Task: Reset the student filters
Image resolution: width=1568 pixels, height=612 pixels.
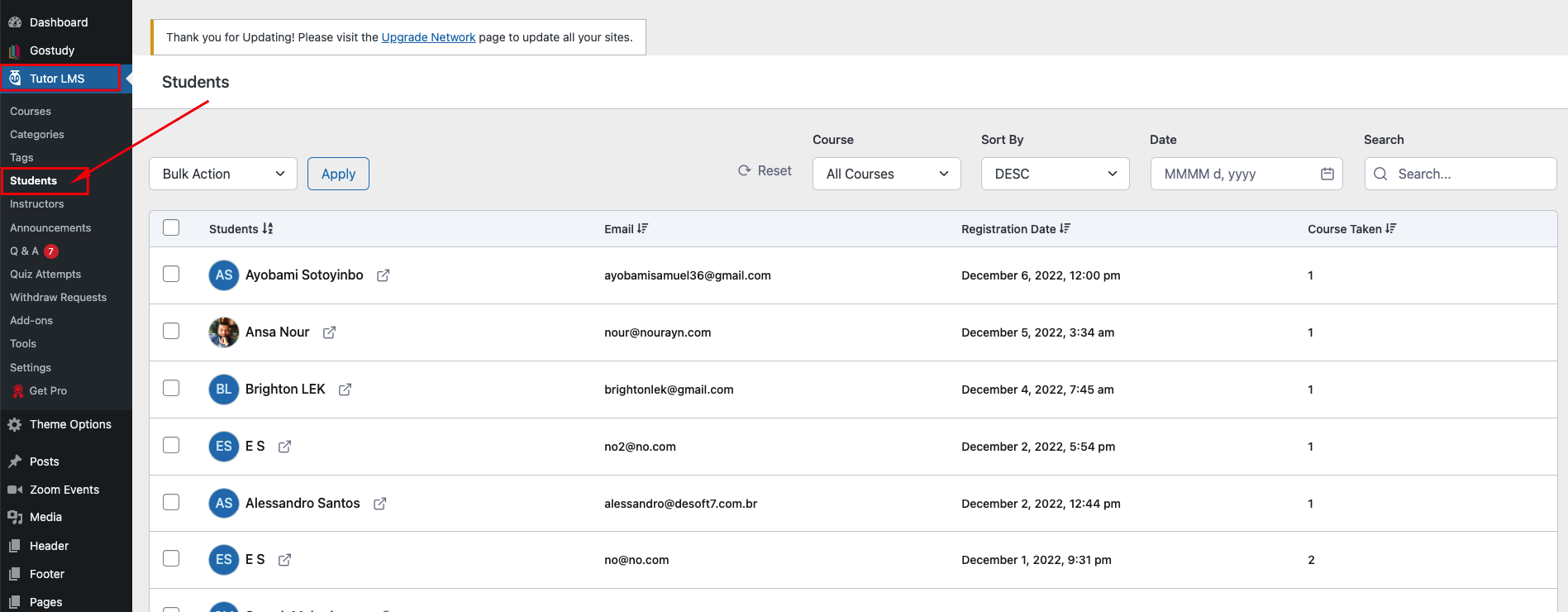Action: (765, 170)
